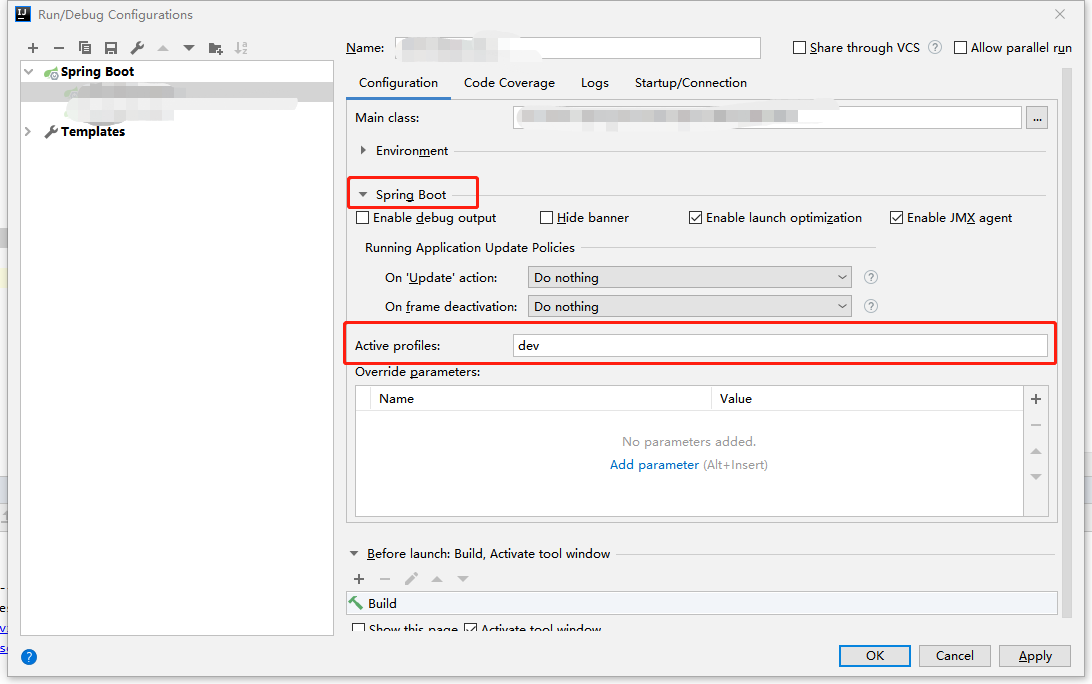Viewport: 1092px width, 684px height.
Task: Open Code Coverage tab
Action: (509, 83)
